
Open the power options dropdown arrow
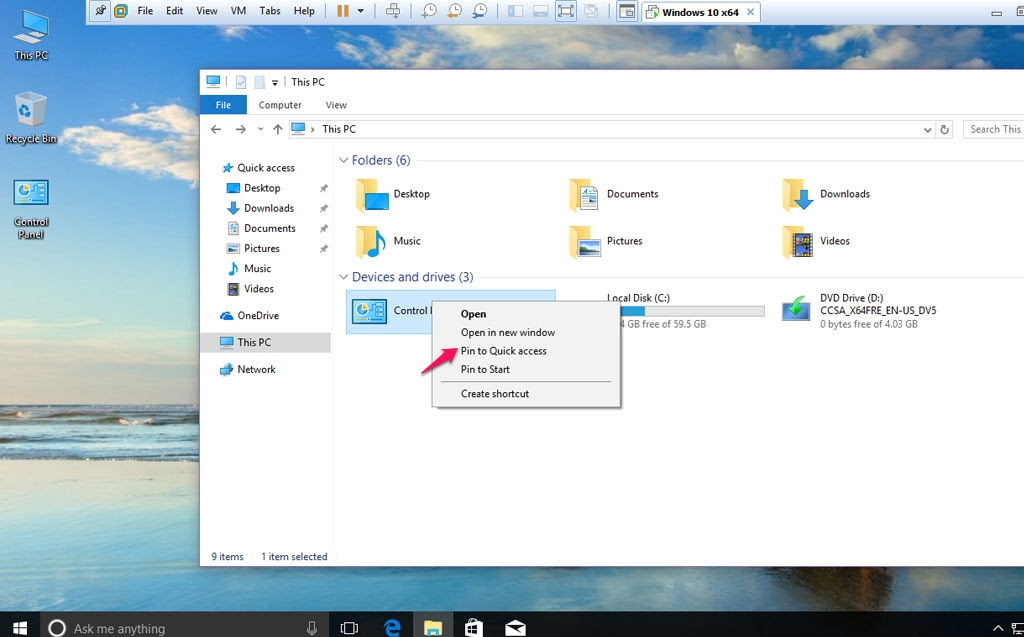[360, 11]
